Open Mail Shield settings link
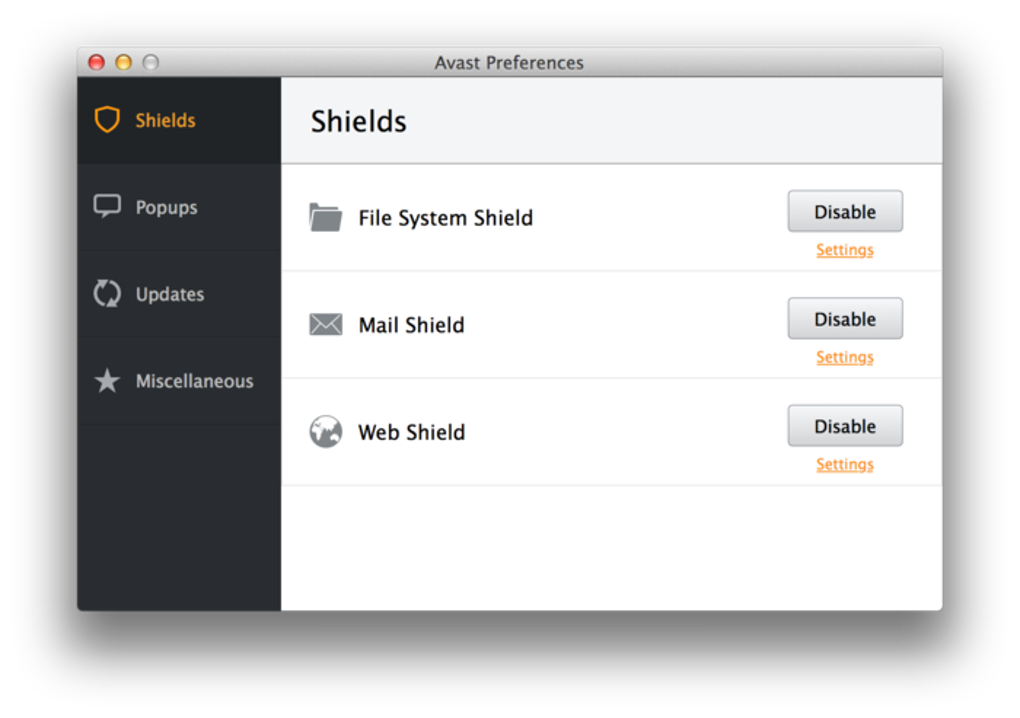 845,357
